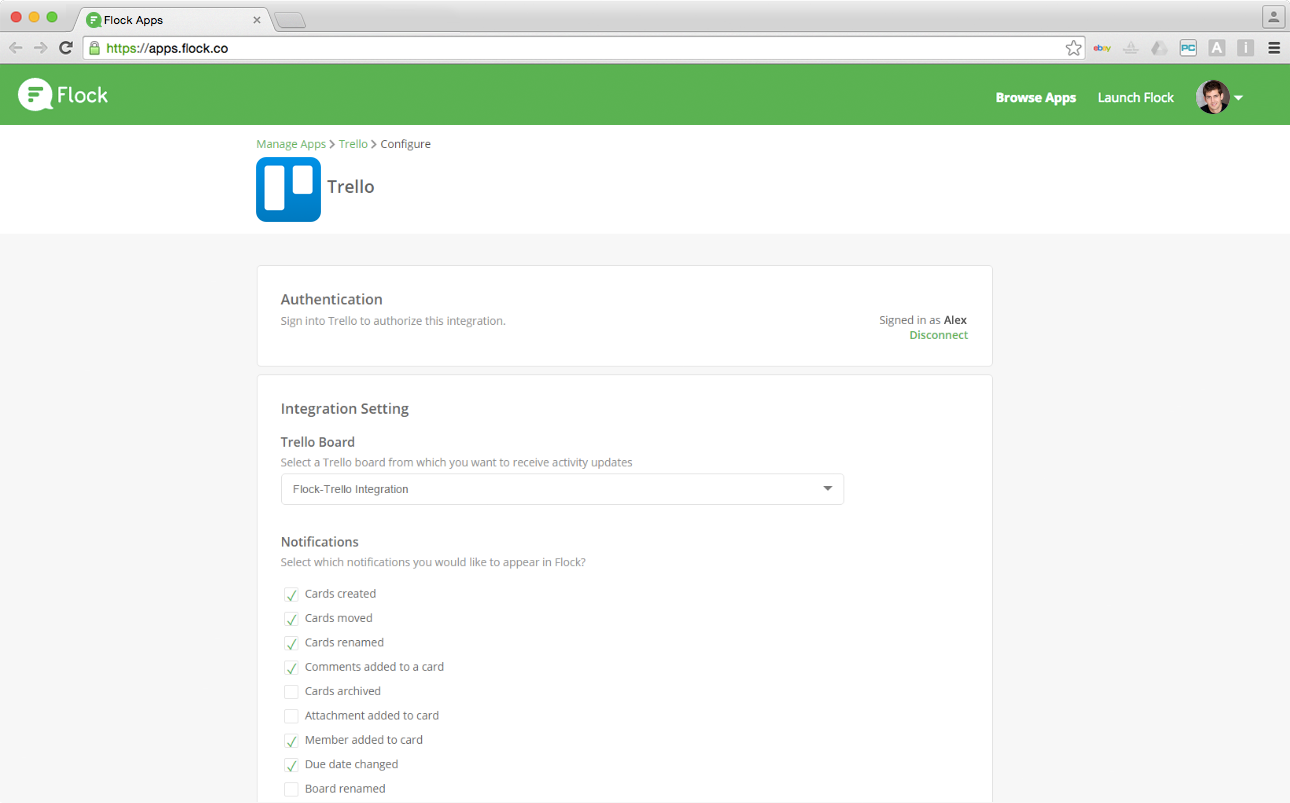1290x803 pixels.
Task: Click the Notifications section heading
Action: click(320, 542)
